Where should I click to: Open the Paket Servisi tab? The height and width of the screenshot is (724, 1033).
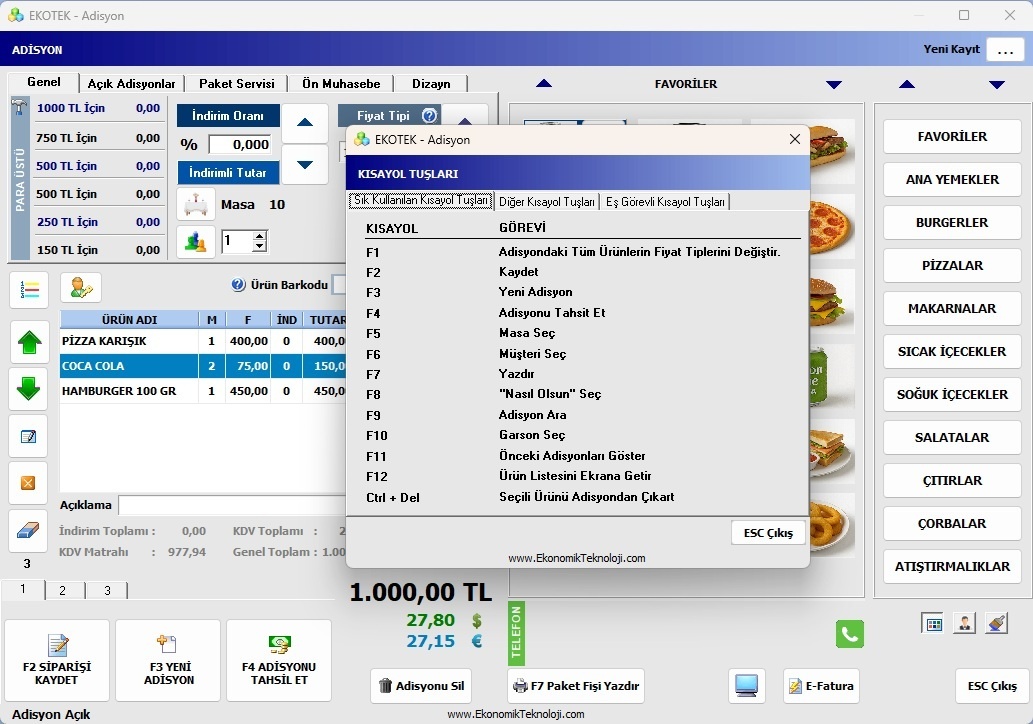tap(237, 84)
